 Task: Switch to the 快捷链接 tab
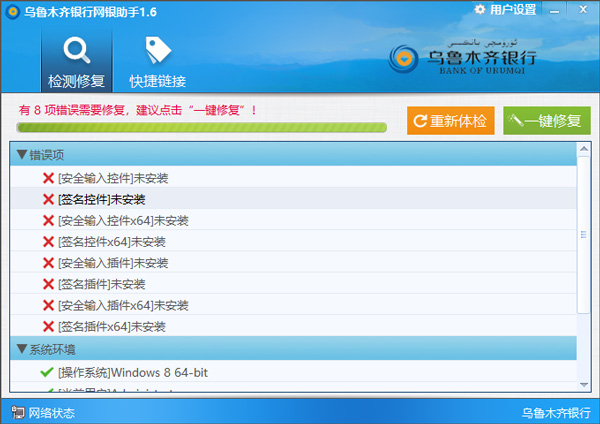tap(158, 60)
